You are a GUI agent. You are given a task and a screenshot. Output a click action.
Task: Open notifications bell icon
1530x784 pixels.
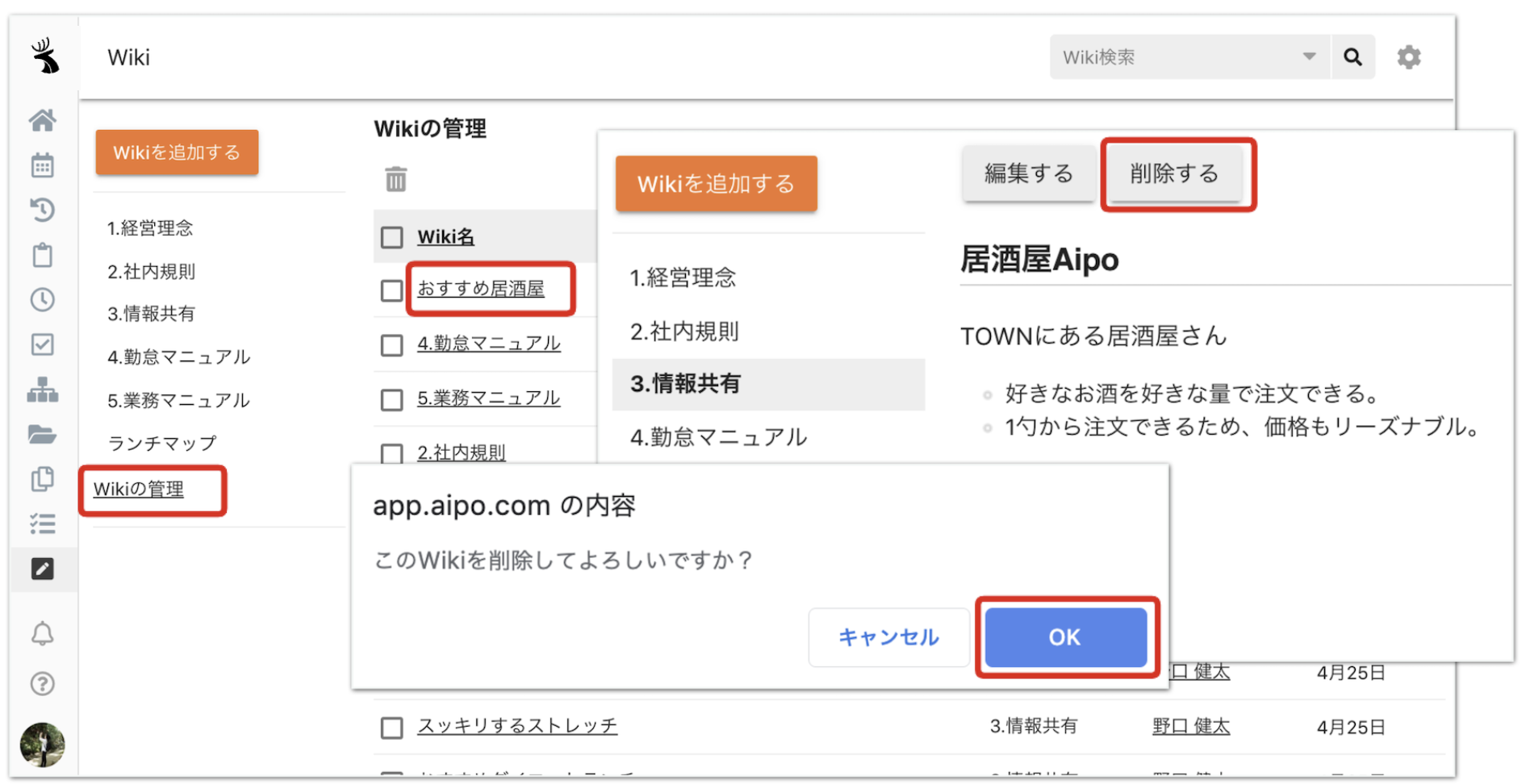click(x=43, y=634)
